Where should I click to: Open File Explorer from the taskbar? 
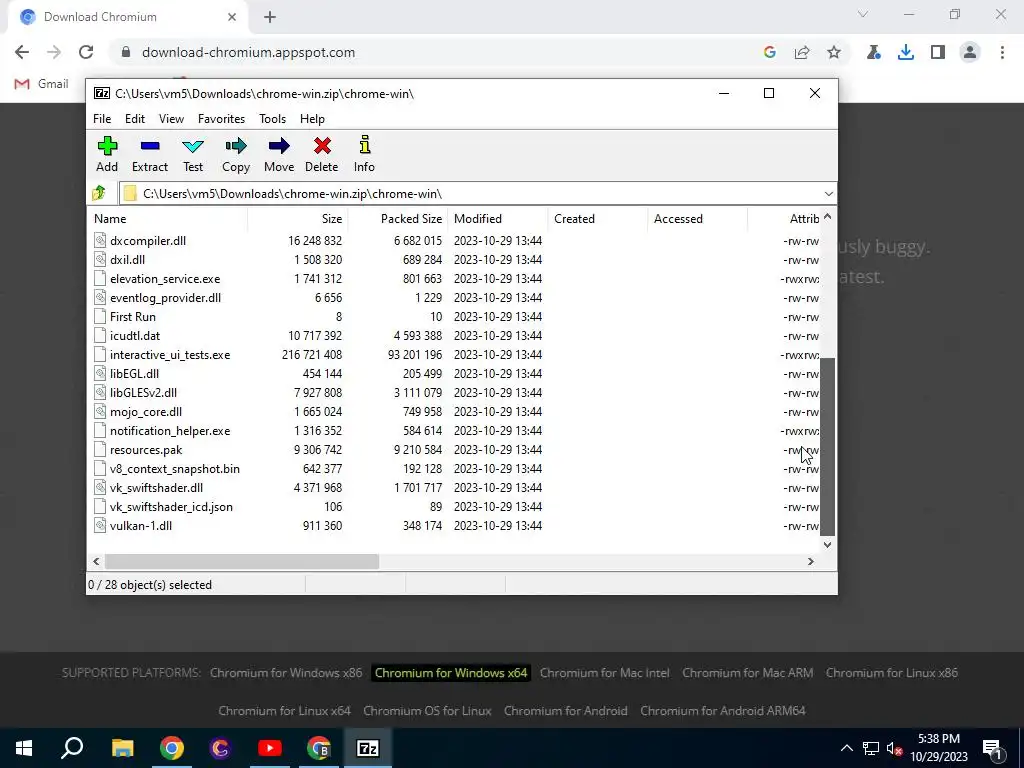tap(122, 748)
